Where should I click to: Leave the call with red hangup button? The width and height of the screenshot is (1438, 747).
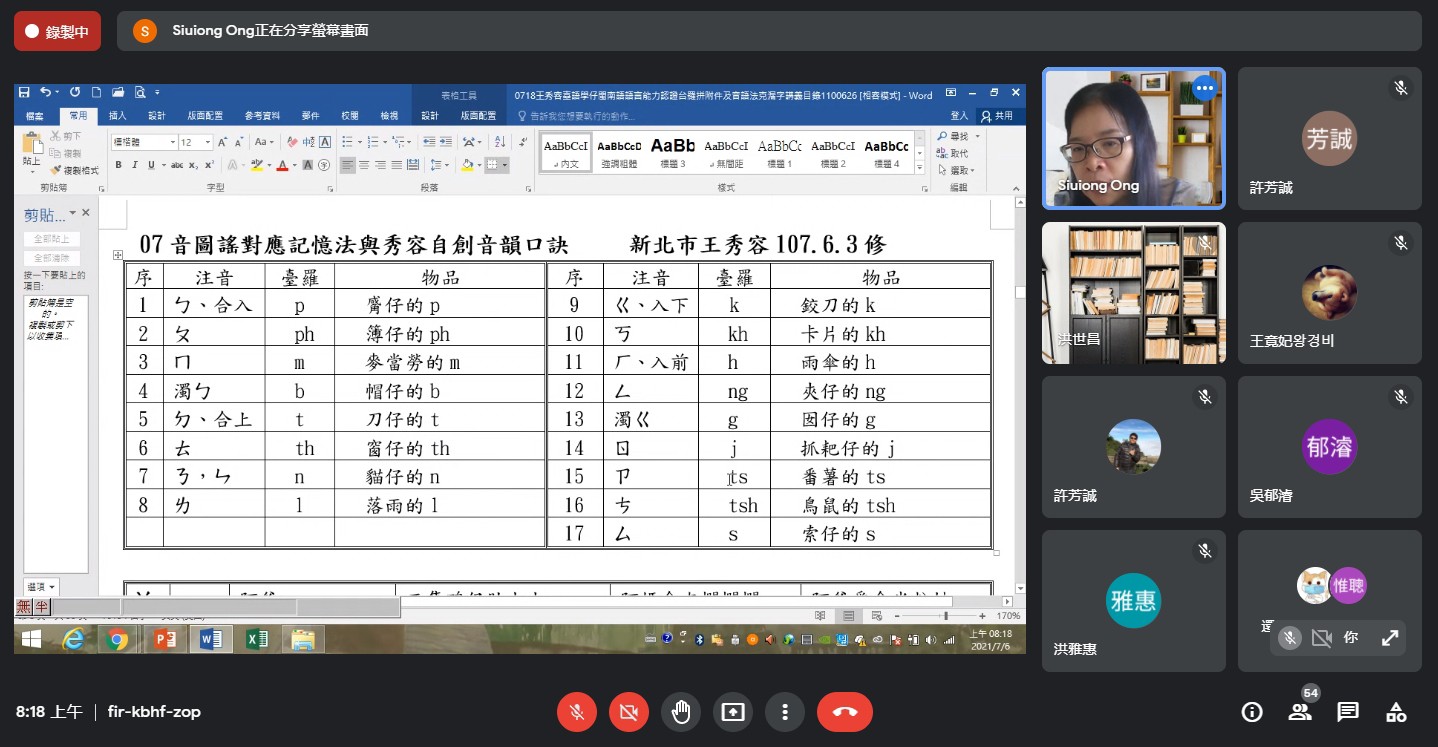click(844, 712)
